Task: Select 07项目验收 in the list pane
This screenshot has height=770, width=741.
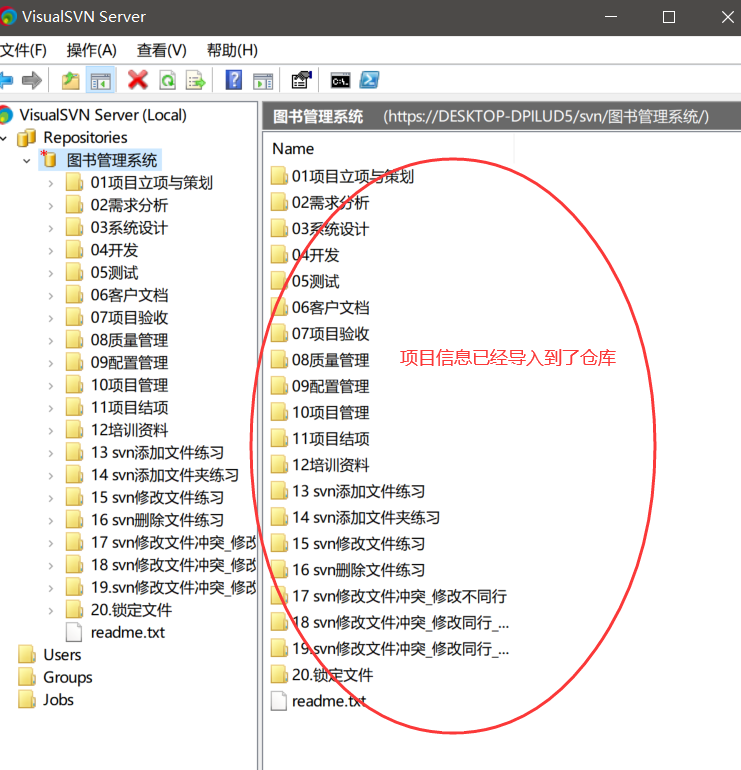Action: [330, 333]
